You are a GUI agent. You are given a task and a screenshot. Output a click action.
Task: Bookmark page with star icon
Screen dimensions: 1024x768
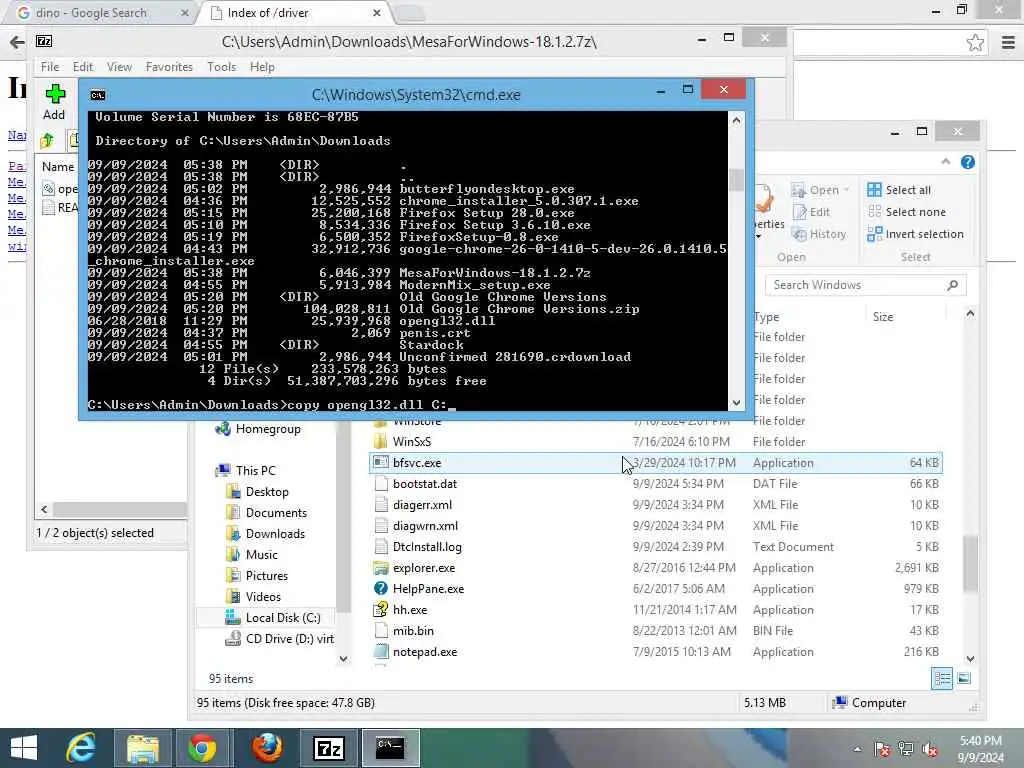975,42
